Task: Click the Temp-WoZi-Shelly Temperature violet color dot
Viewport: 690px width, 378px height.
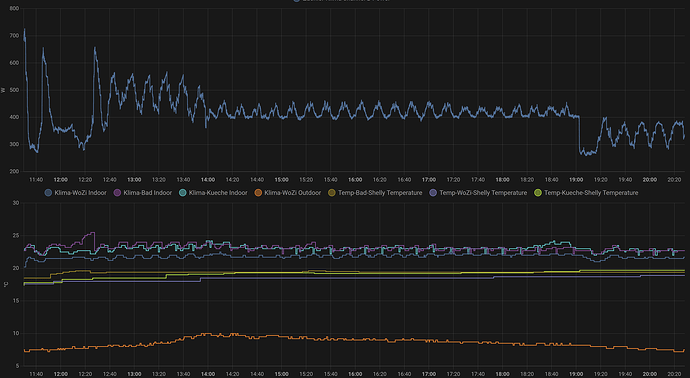Action: (433, 193)
